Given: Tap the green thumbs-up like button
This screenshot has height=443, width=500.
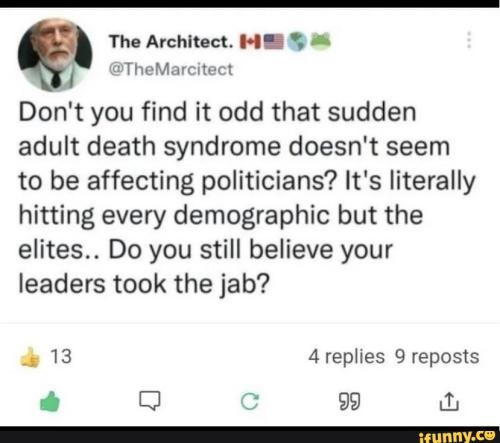Looking at the screenshot, I should [50, 401].
